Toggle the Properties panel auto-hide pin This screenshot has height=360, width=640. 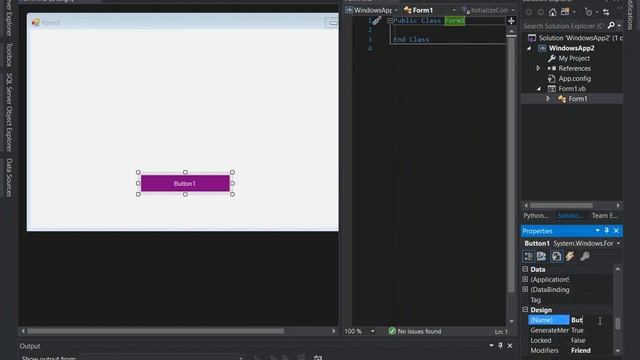pyautogui.click(x=607, y=231)
